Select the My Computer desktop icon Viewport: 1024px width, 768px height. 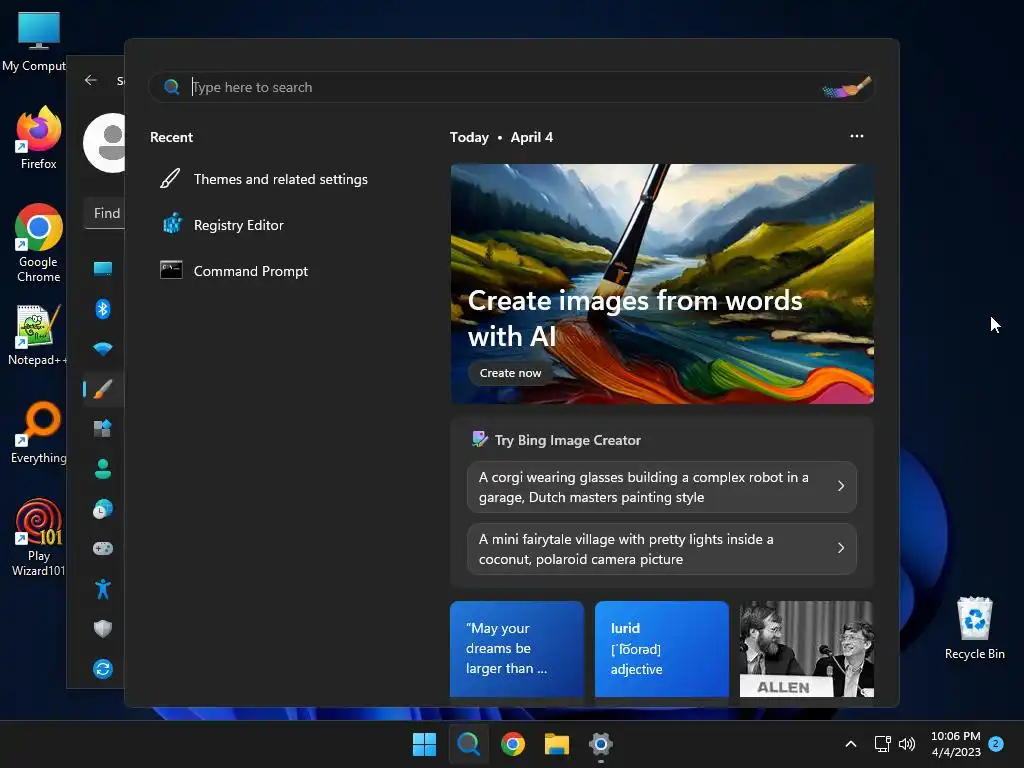click(x=38, y=41)
